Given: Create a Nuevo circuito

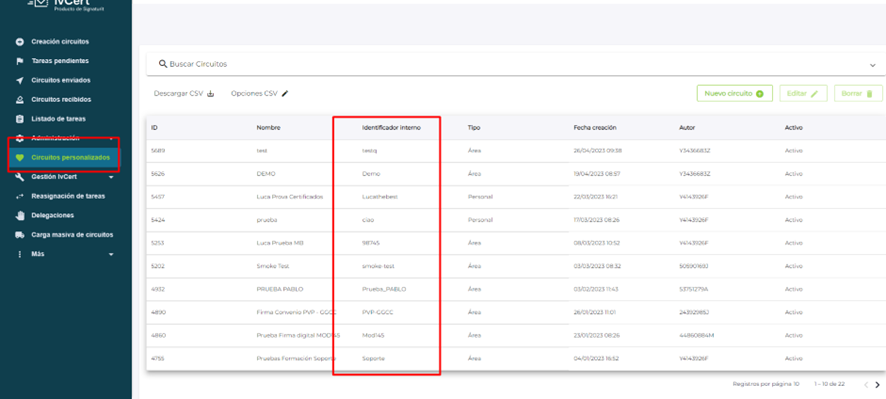Looking at the screenshot, I should tap(734, 94).
